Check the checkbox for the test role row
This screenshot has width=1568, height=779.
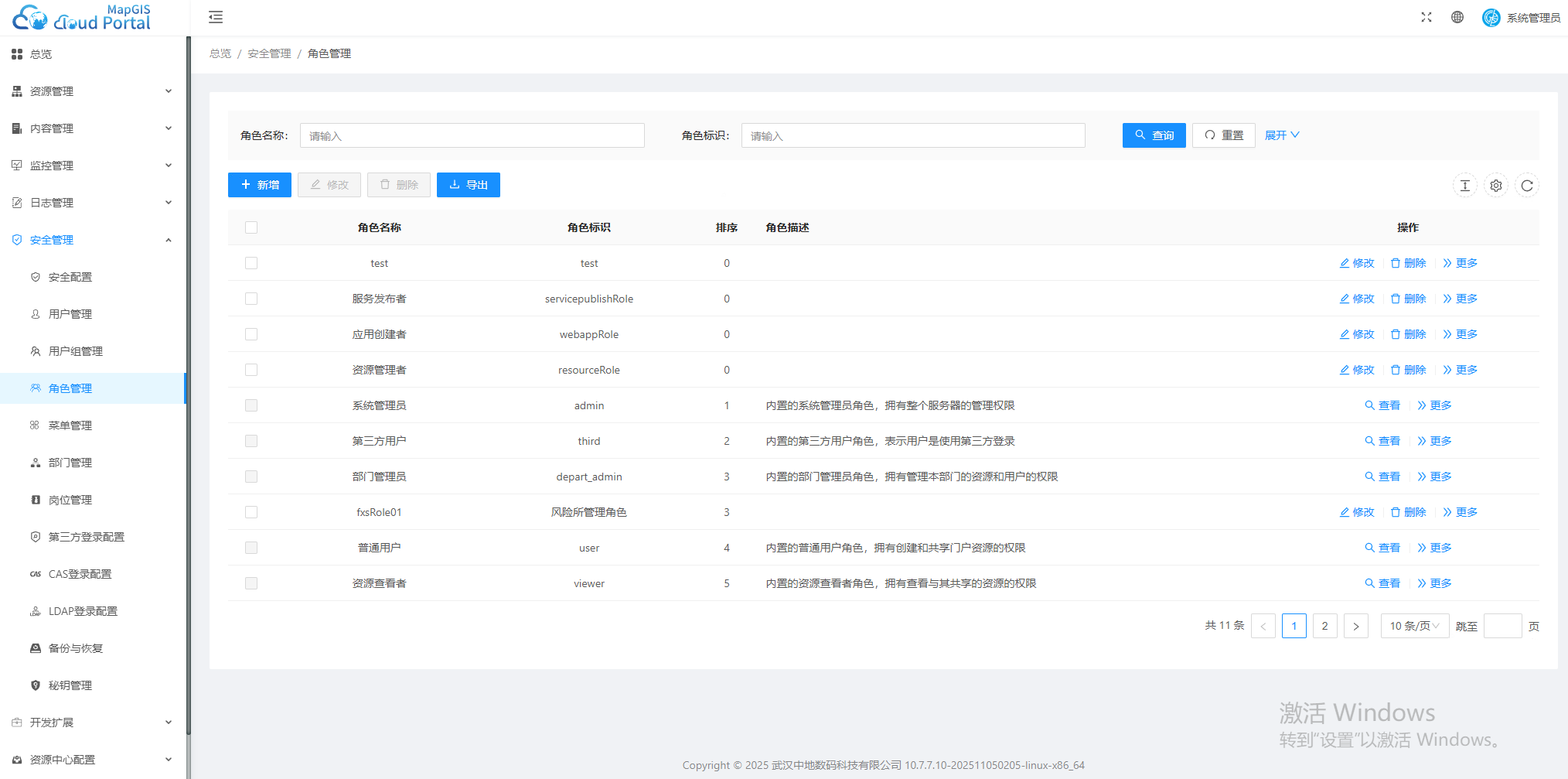pyautogui.click(x=251, y=263)
